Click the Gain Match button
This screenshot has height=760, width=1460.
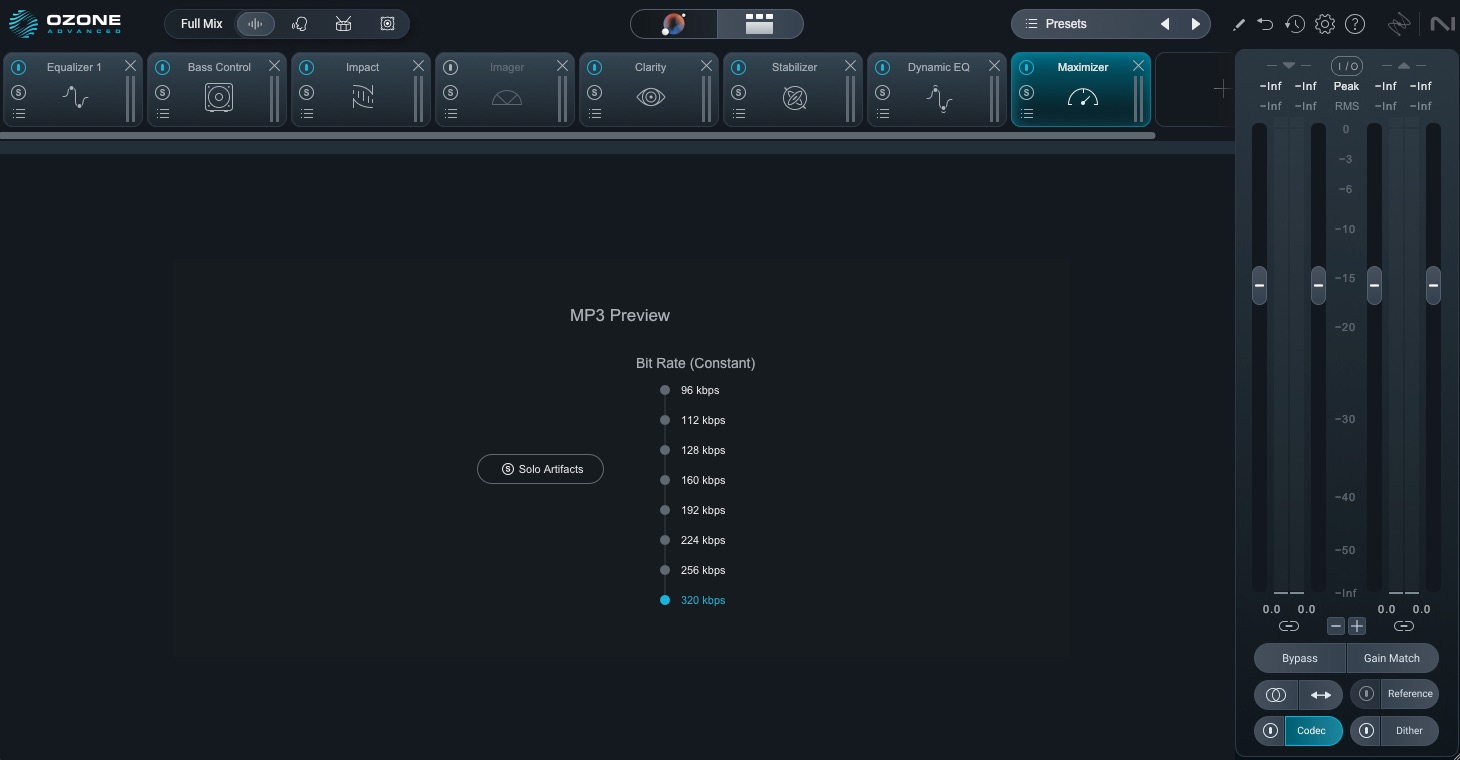[x=1391, y=658]
